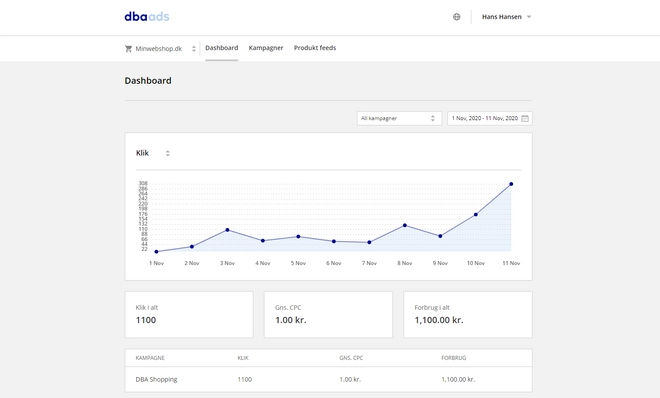Open the All kampagner filter dropdown

(399, 118)
